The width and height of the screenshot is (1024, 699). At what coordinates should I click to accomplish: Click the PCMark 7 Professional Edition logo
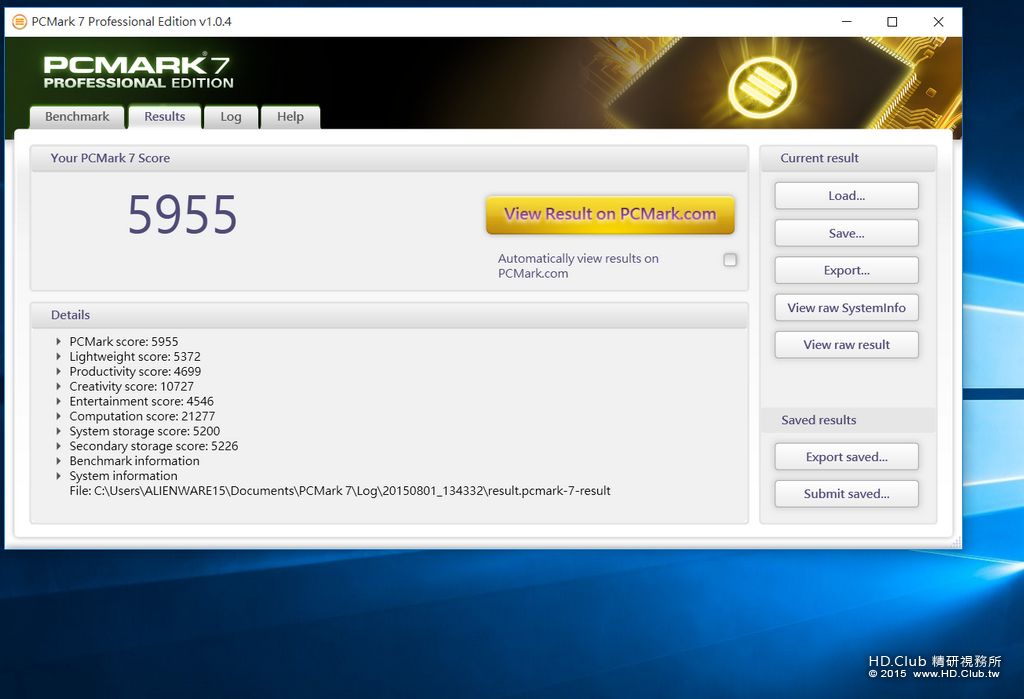(138, 72)
